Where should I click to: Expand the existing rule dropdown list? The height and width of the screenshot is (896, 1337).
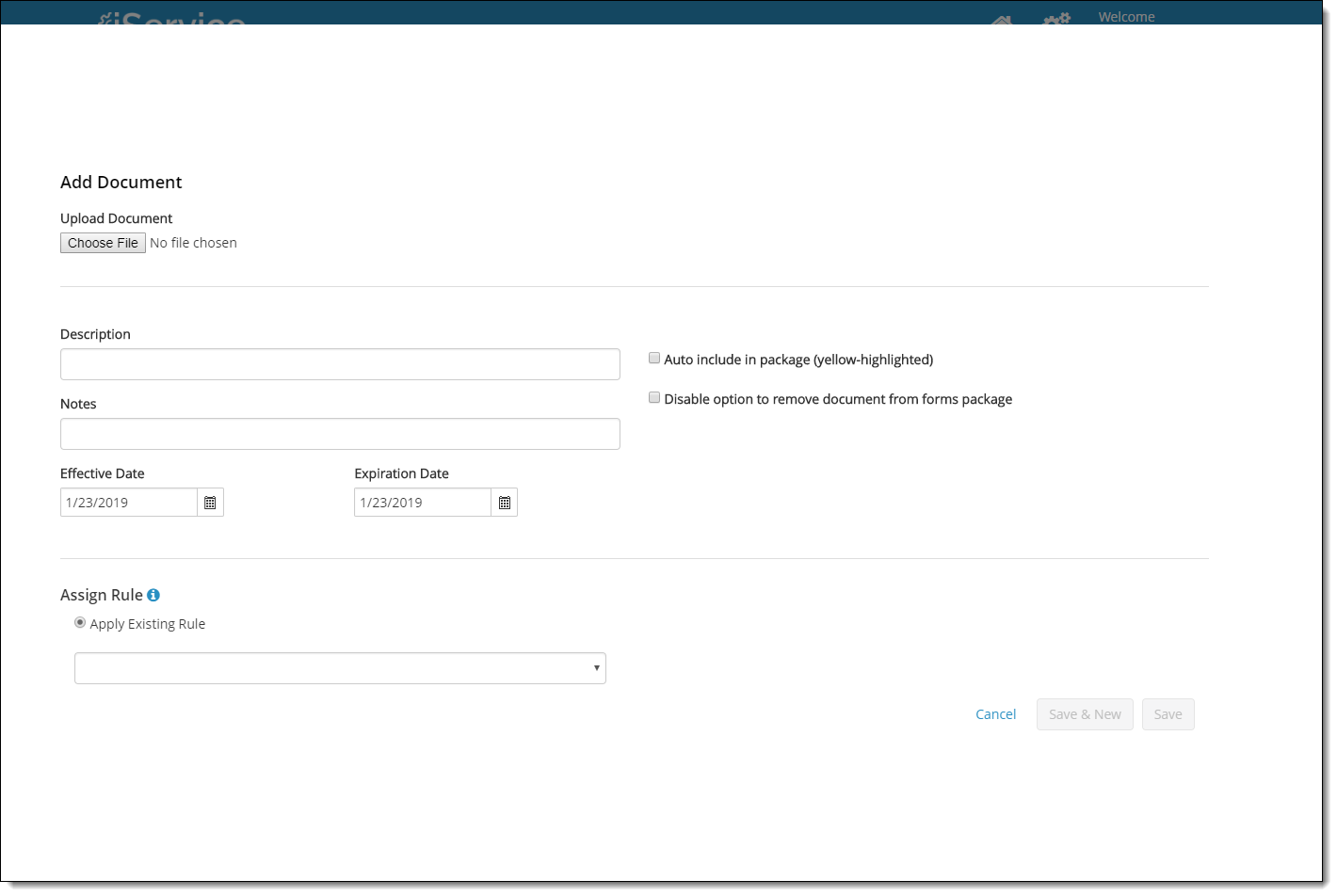point(340,668)
